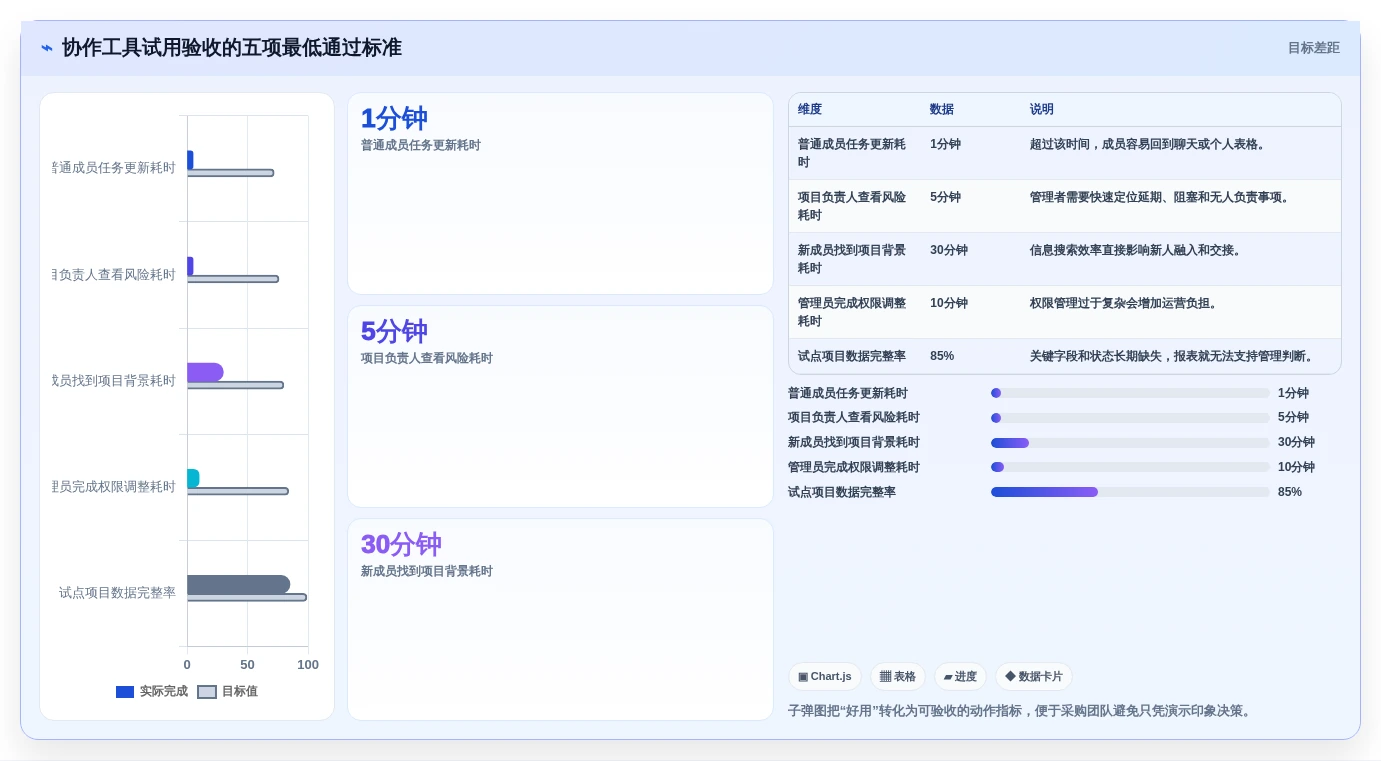This screenshot has width=1381, height=761.
Task: Click 项目负责人查看风险耗时 table row cell
Action: pos(853,206)
